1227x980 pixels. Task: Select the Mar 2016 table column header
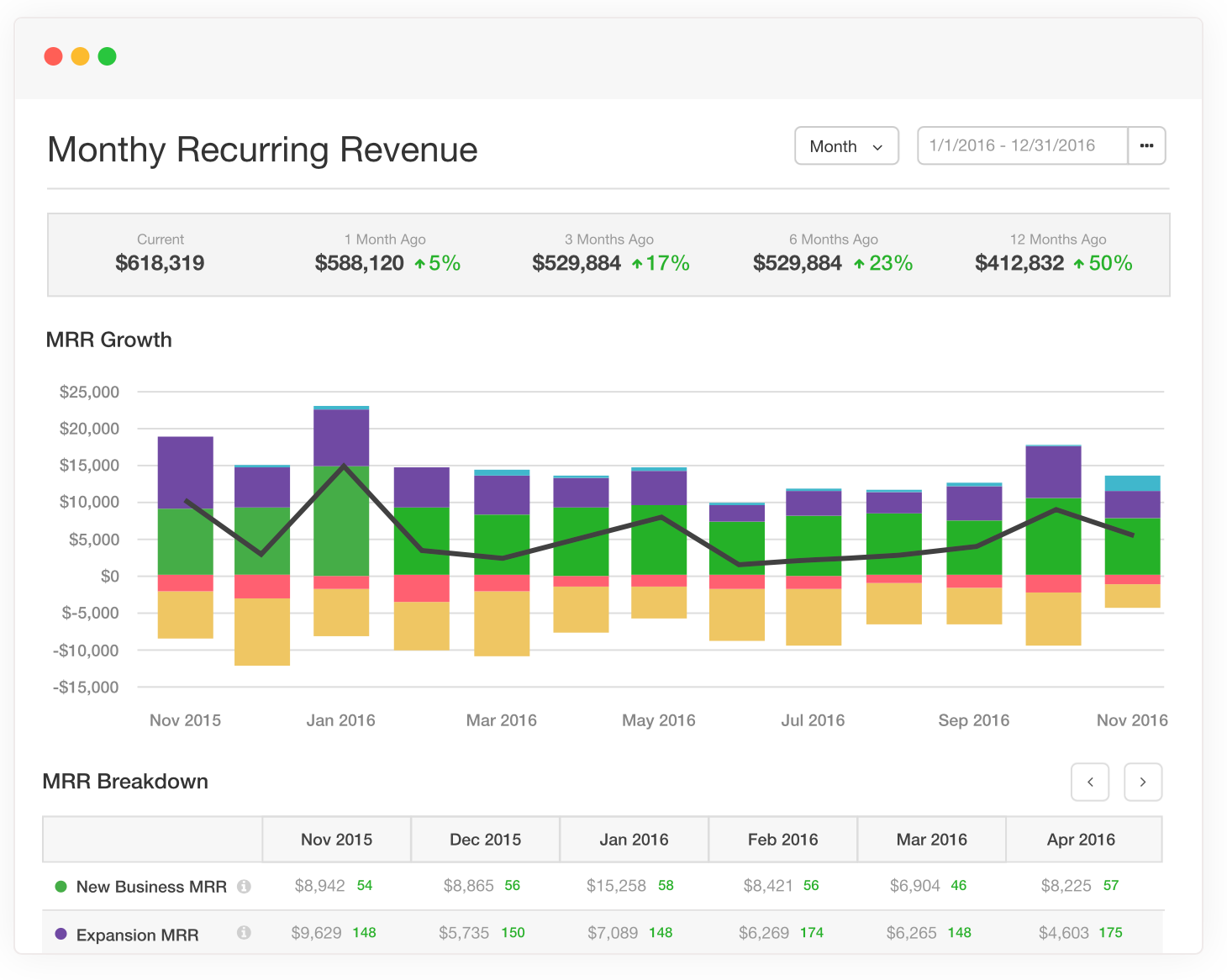click(x=932, y=840)
